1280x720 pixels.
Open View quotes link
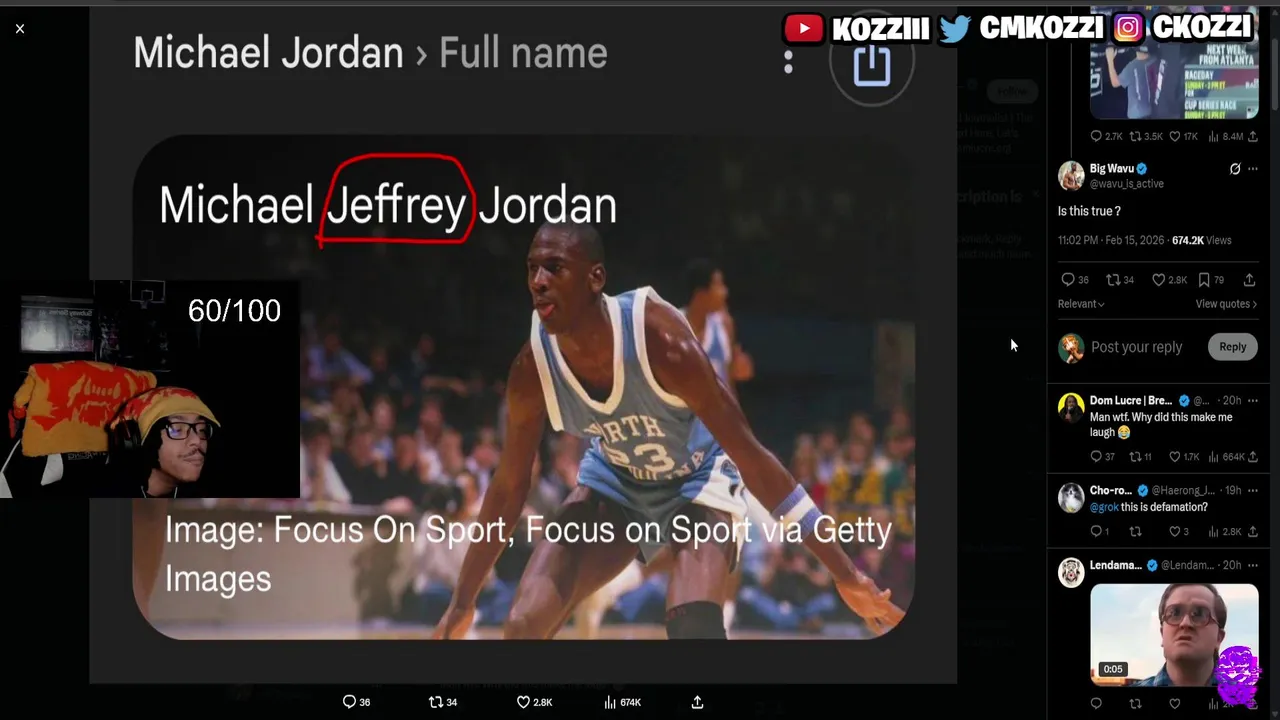[1226, 304]
